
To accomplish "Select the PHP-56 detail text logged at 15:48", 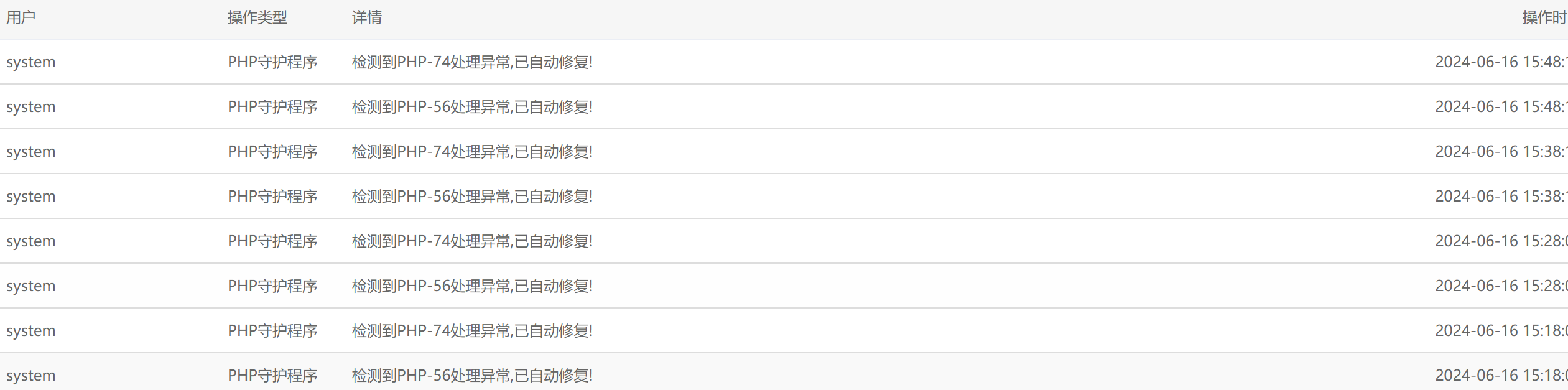I will 472,107.
